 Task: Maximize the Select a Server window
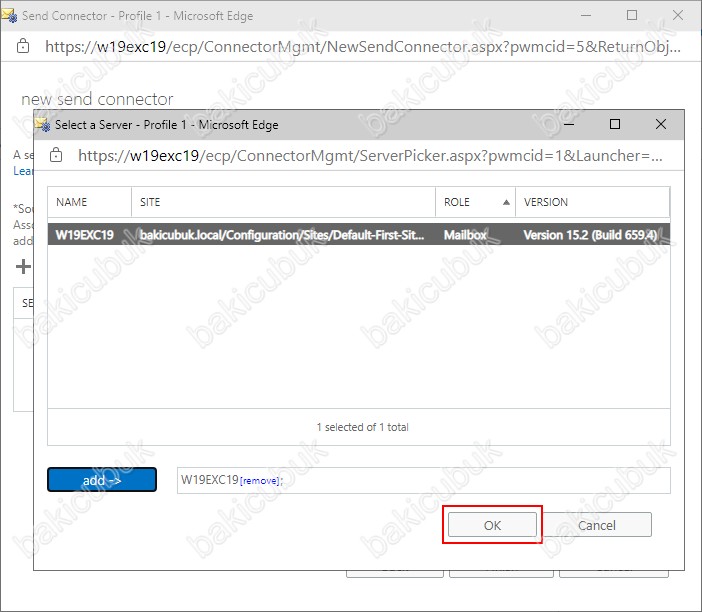pyautogui.click(x=615, y=125)
